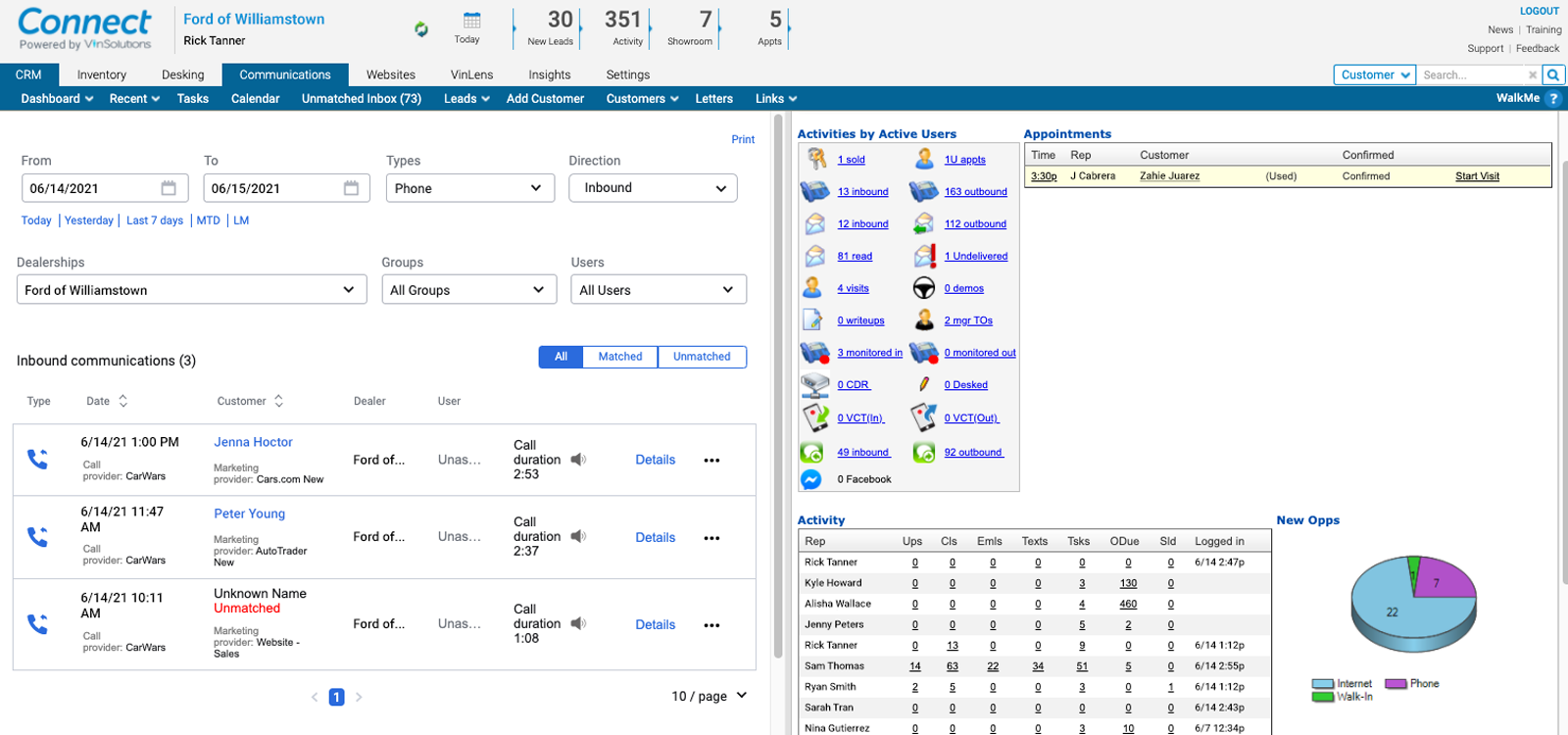Filter to Matched communications
The width and height of the screenshot is (1568, 735).
click(620, 357)
